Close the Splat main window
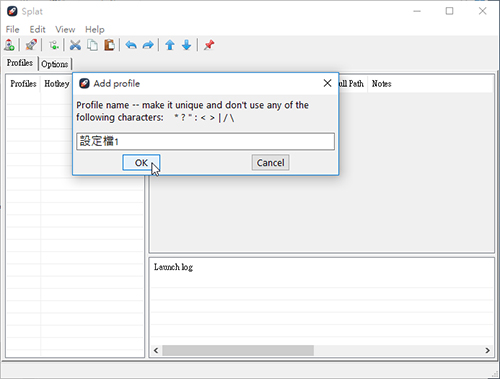Image resolution: width=500 pixels, height=379 pixels. coord(482,11)
